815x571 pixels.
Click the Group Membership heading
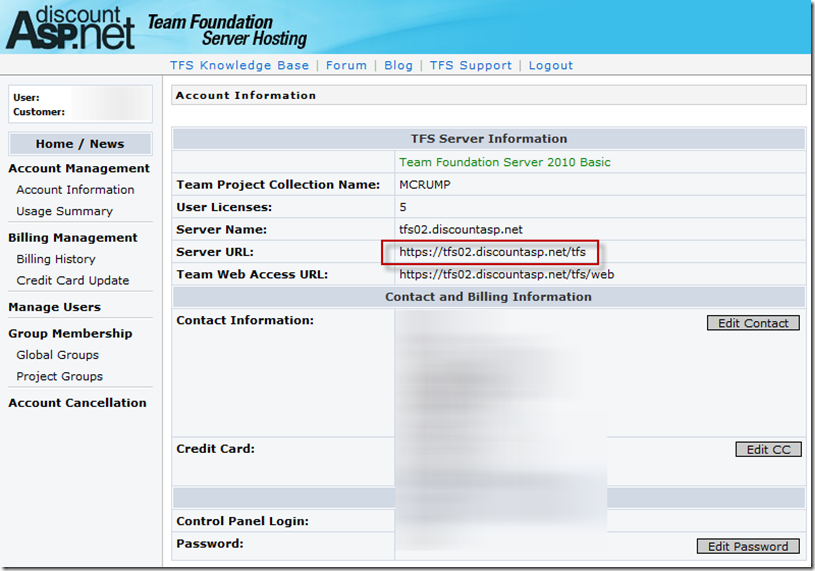click(70, 334)
